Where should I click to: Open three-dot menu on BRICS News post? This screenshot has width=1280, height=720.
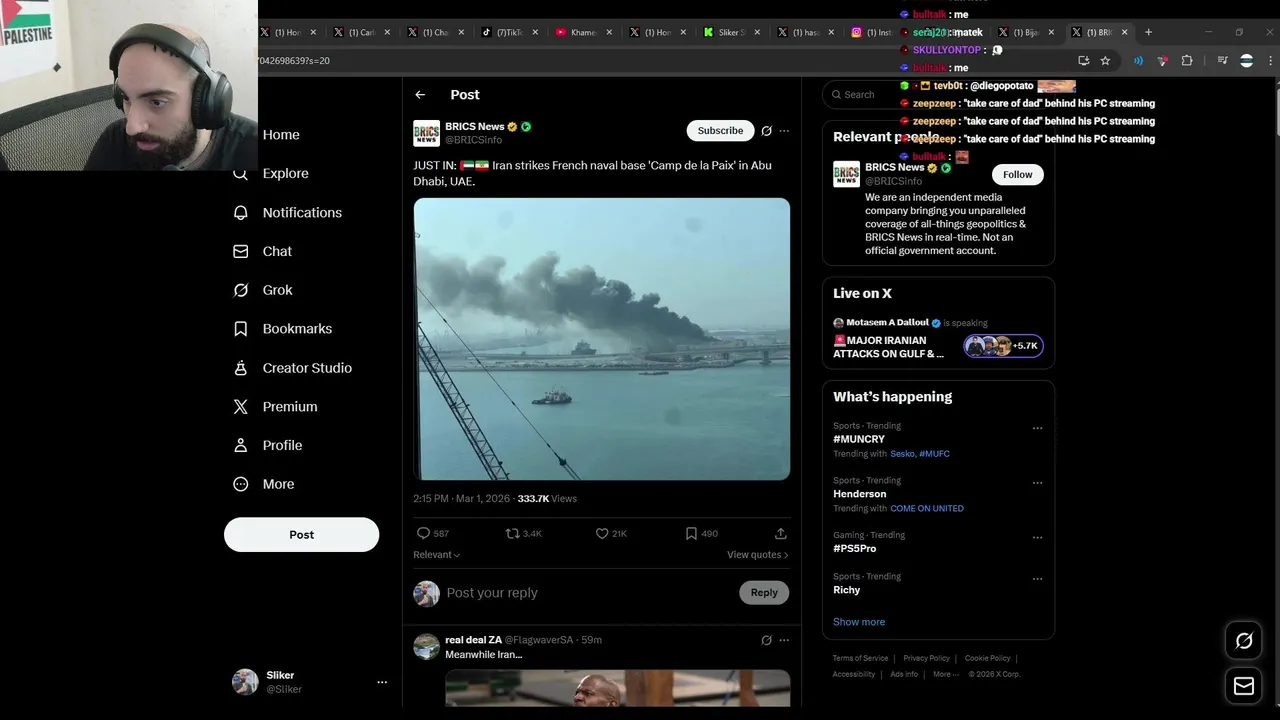pyautogui.click(x=784, y=131)
